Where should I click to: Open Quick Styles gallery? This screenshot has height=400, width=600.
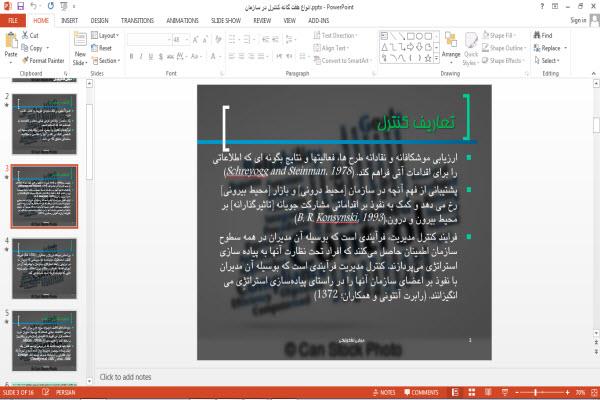click(x=471, y=49)
